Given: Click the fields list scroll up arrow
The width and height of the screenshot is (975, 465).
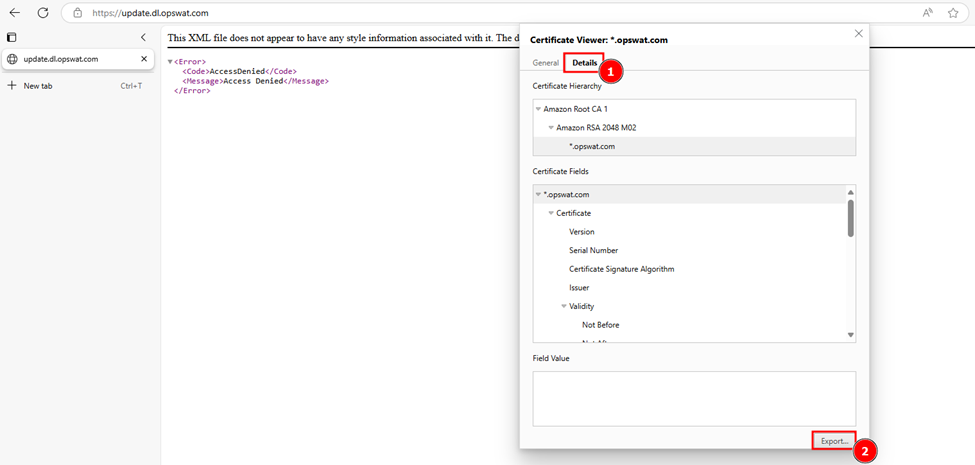Looking at the screenshot, I should point(851,191).
